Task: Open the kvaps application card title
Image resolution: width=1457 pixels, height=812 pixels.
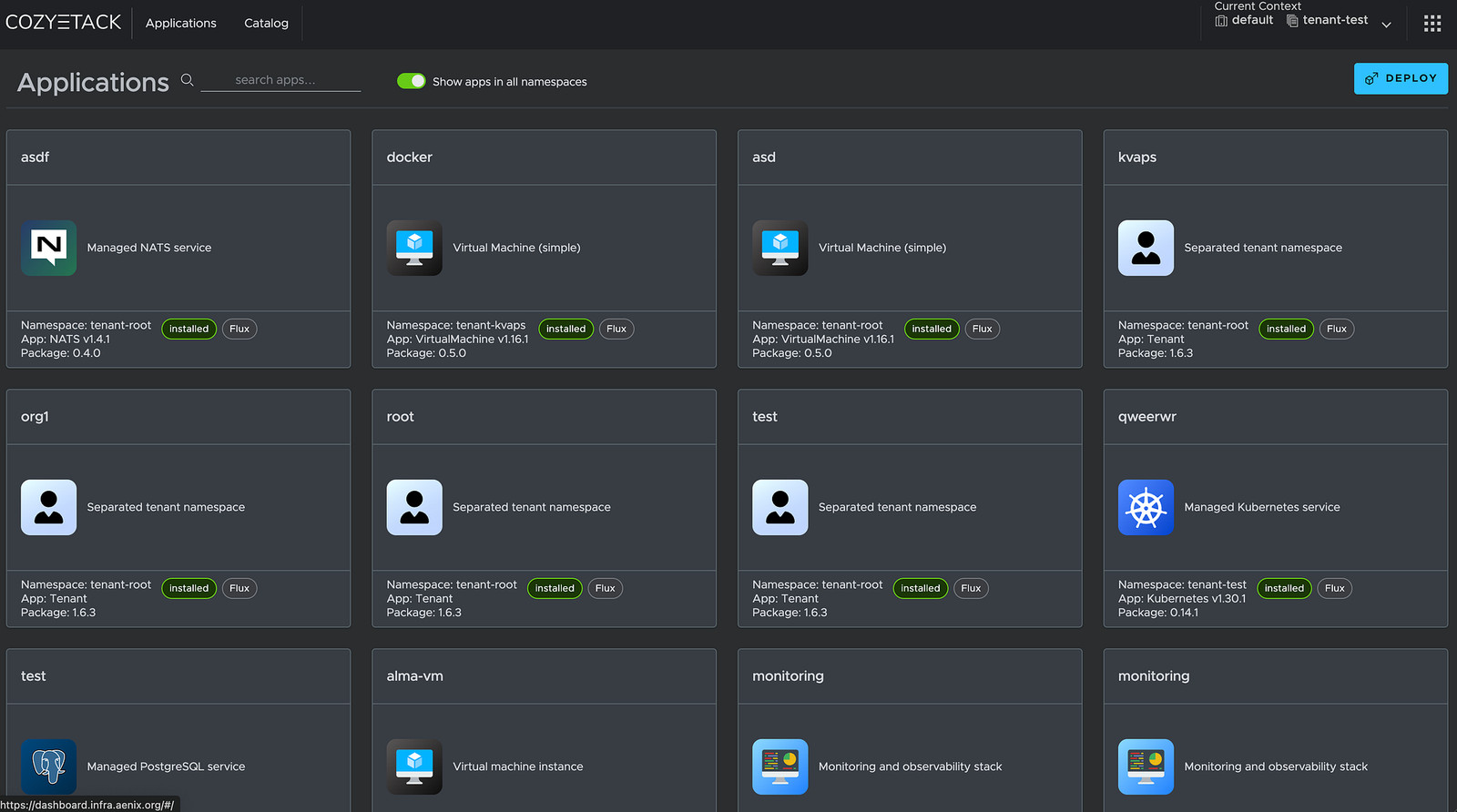Action: tap(1137, 157)
